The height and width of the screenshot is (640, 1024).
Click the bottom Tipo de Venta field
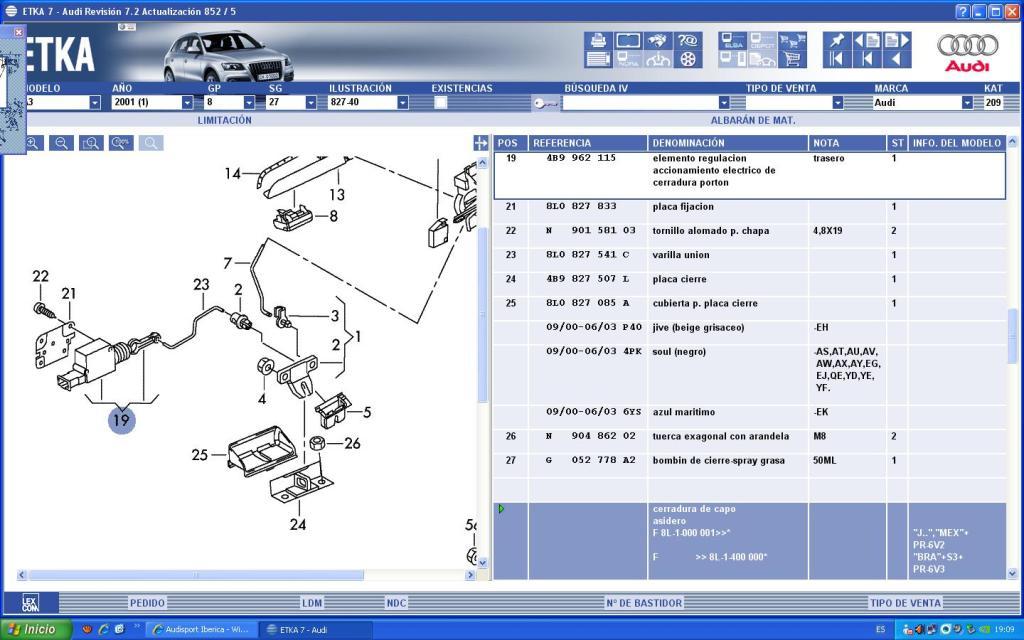click(905, 603)
